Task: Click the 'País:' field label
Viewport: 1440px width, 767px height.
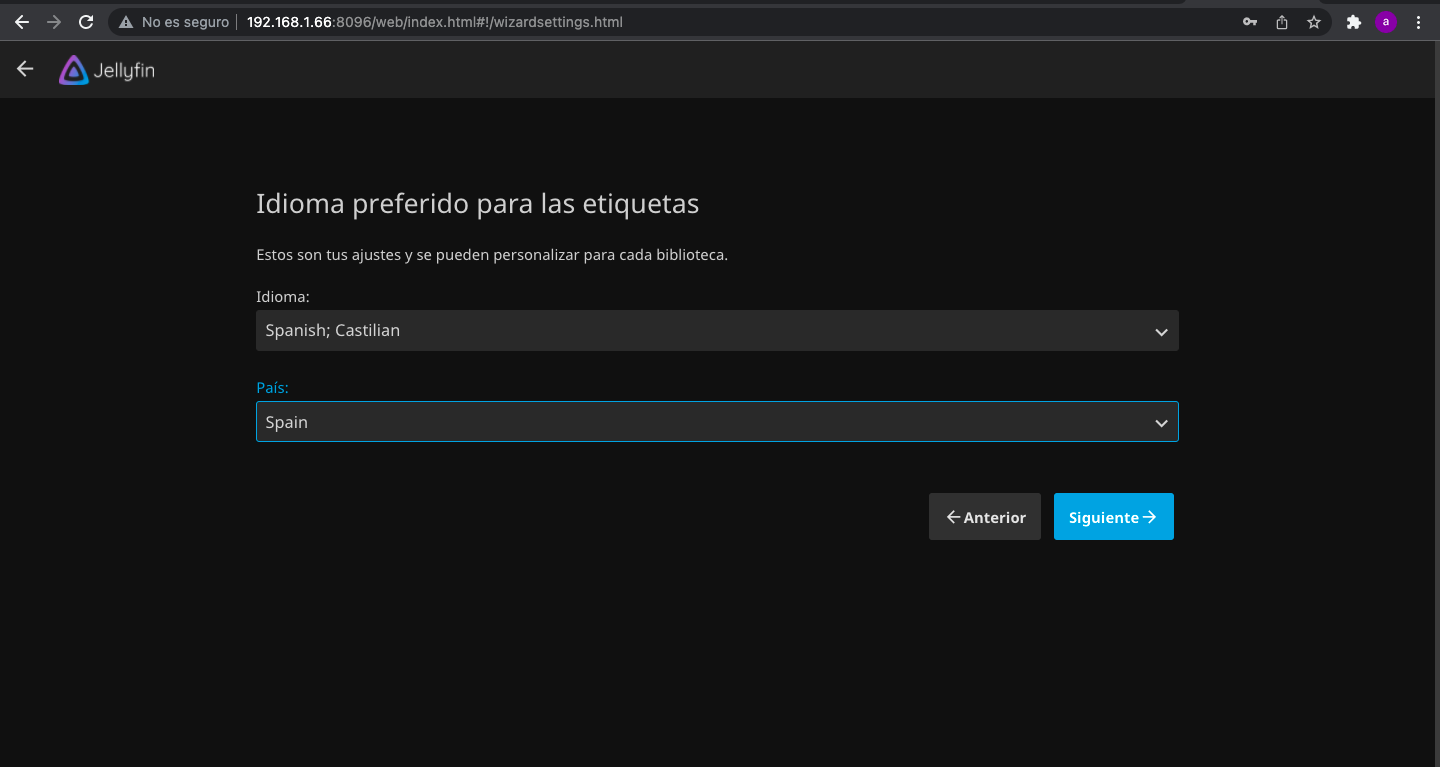Action: 272,388
